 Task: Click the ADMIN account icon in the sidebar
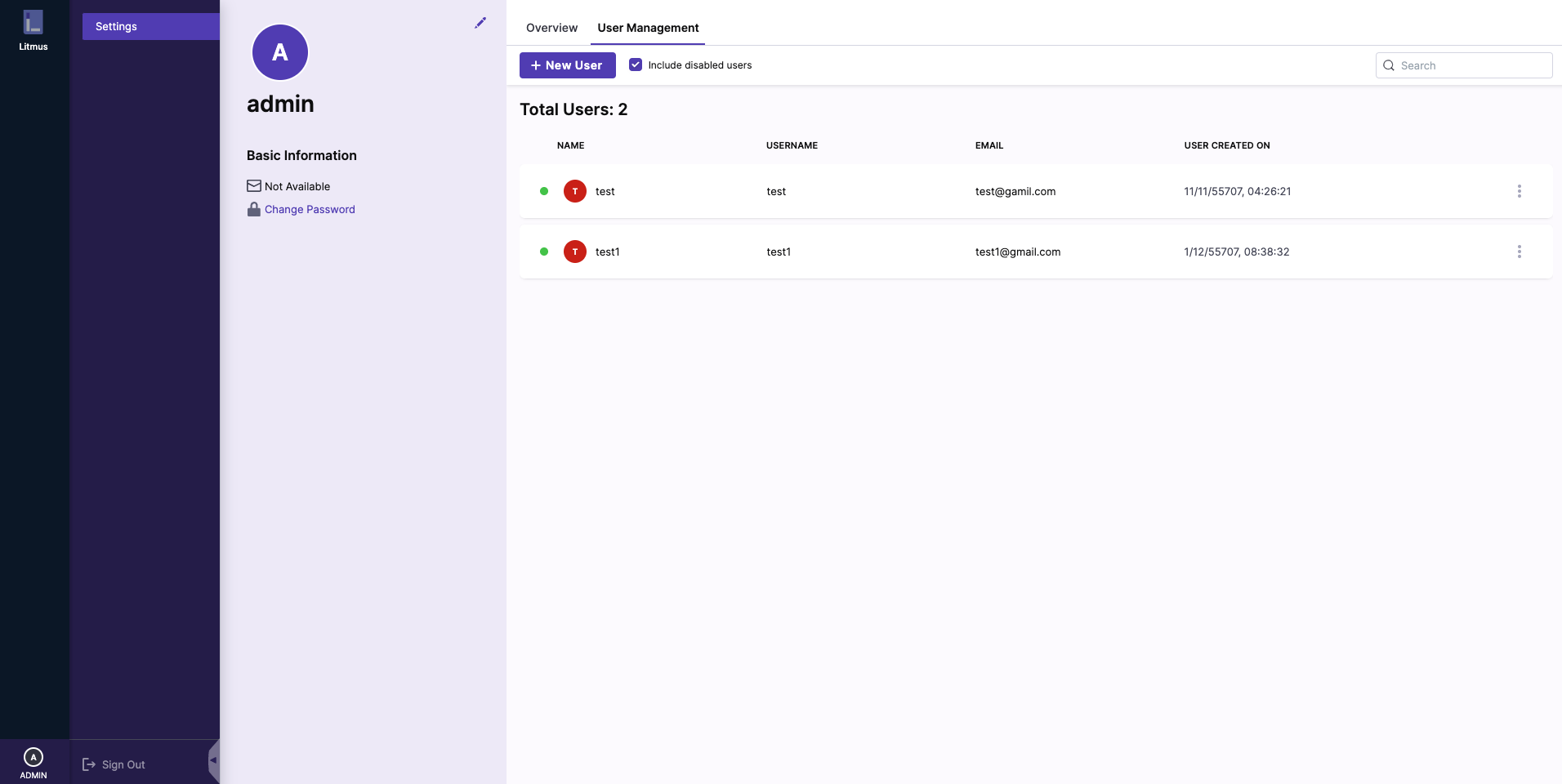pos(33,757)
